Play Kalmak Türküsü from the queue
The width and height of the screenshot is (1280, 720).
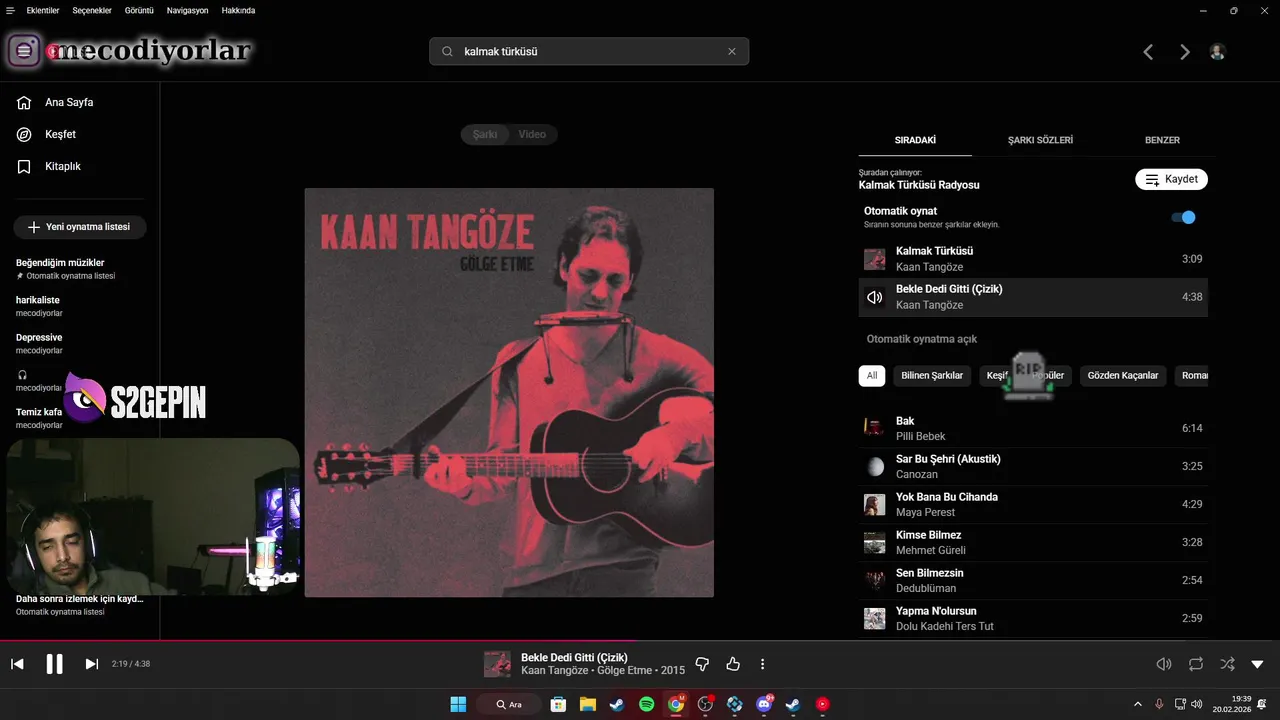[1033, 259]
